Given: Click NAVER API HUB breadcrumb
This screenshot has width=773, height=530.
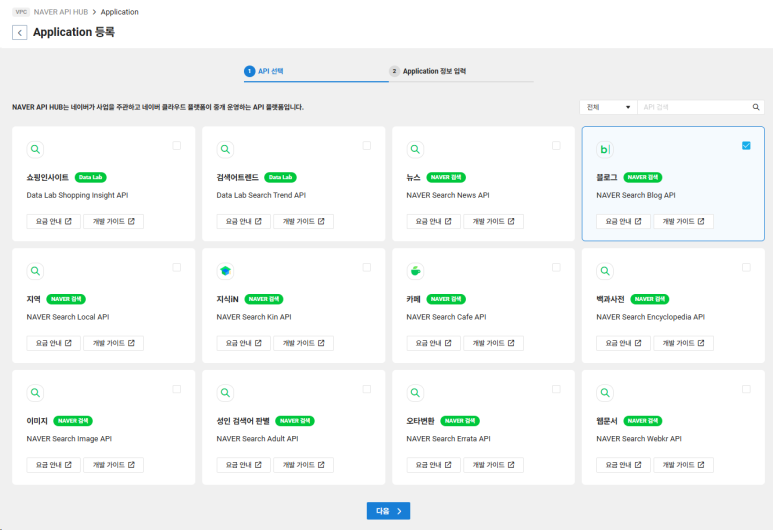Looking at the screenshot, I should (x=61, y=12).
